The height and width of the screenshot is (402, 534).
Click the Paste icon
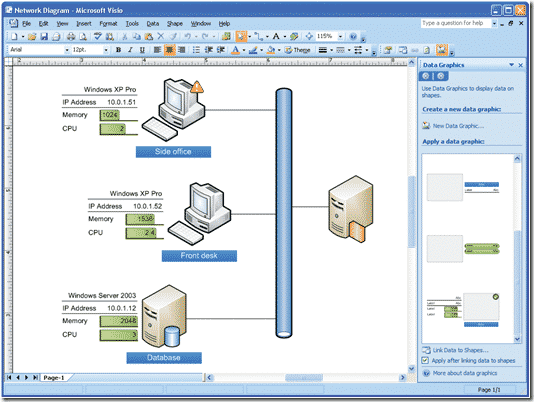click(x=149, y=36)
